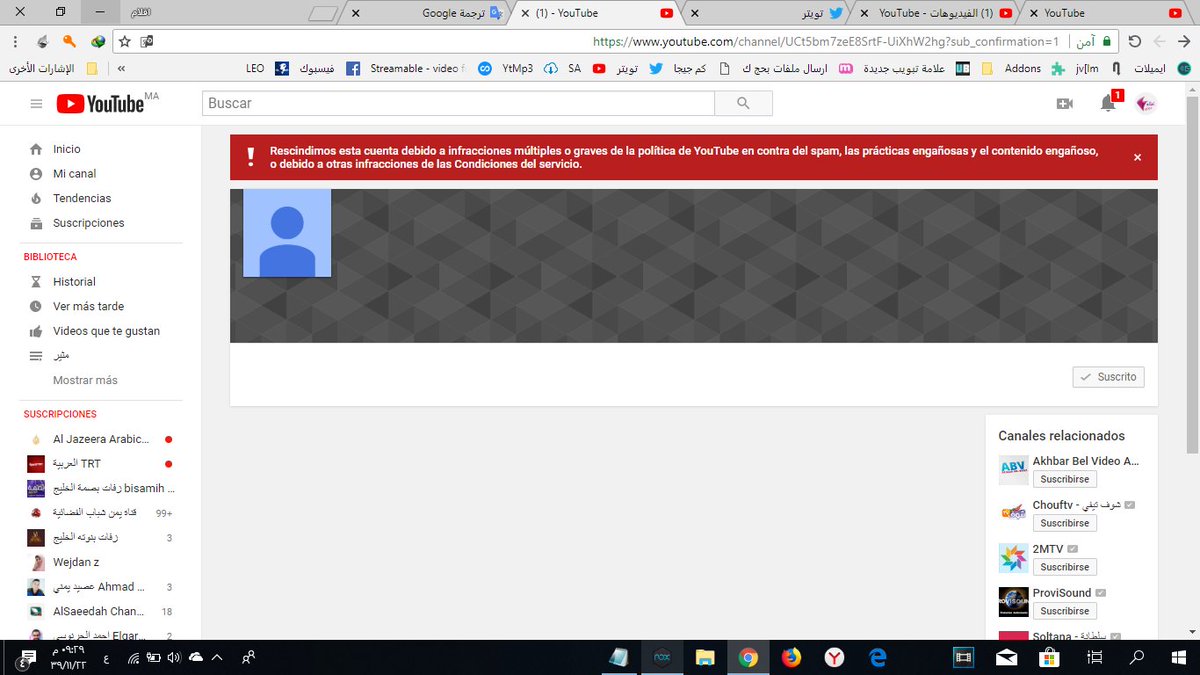The height and width of the screenshot is (675, 1200).
Task: Open the مثير playlist entry
Action: click(61, 356)
